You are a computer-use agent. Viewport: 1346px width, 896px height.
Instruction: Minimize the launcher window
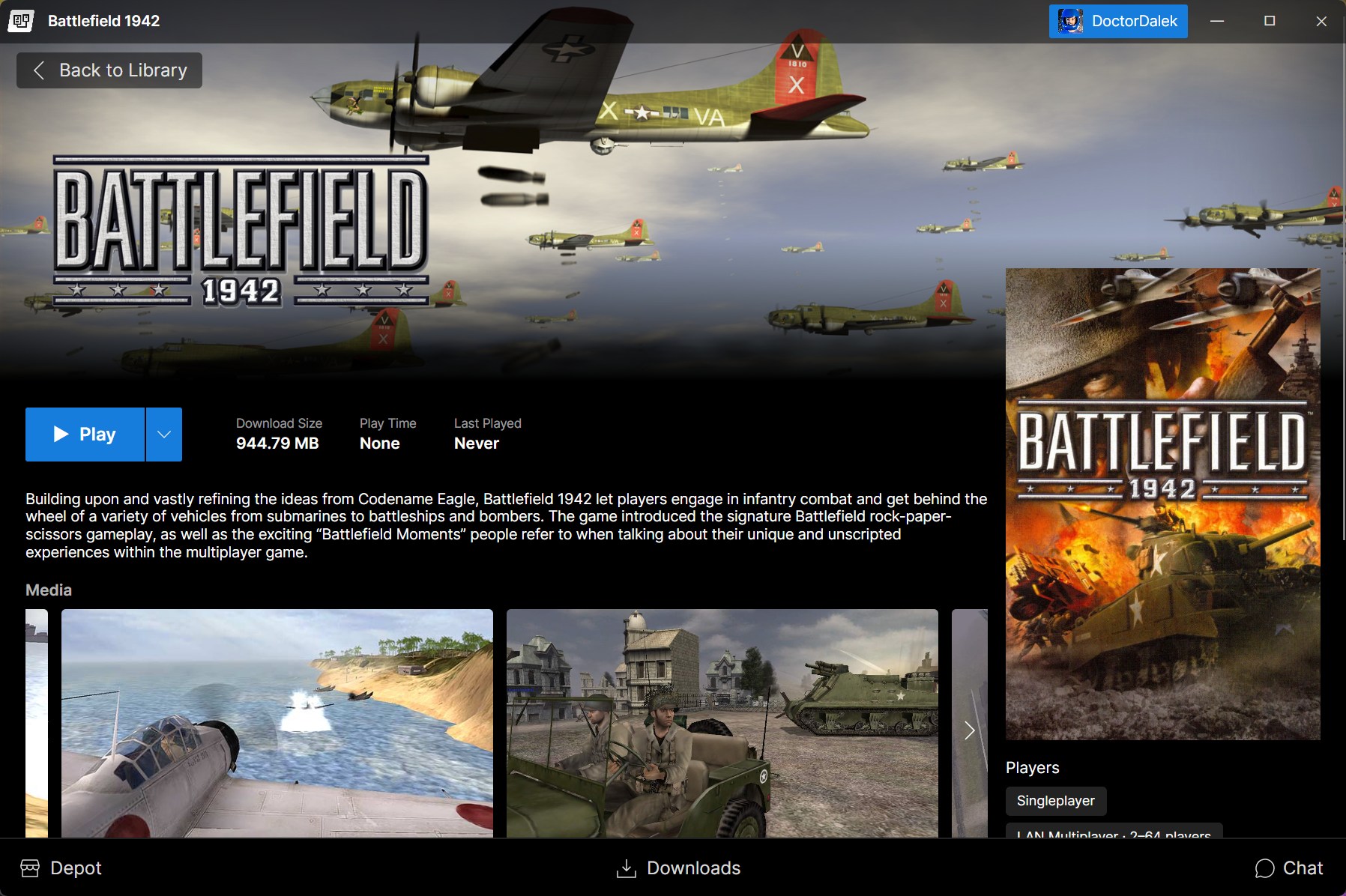coord(1217,21)
